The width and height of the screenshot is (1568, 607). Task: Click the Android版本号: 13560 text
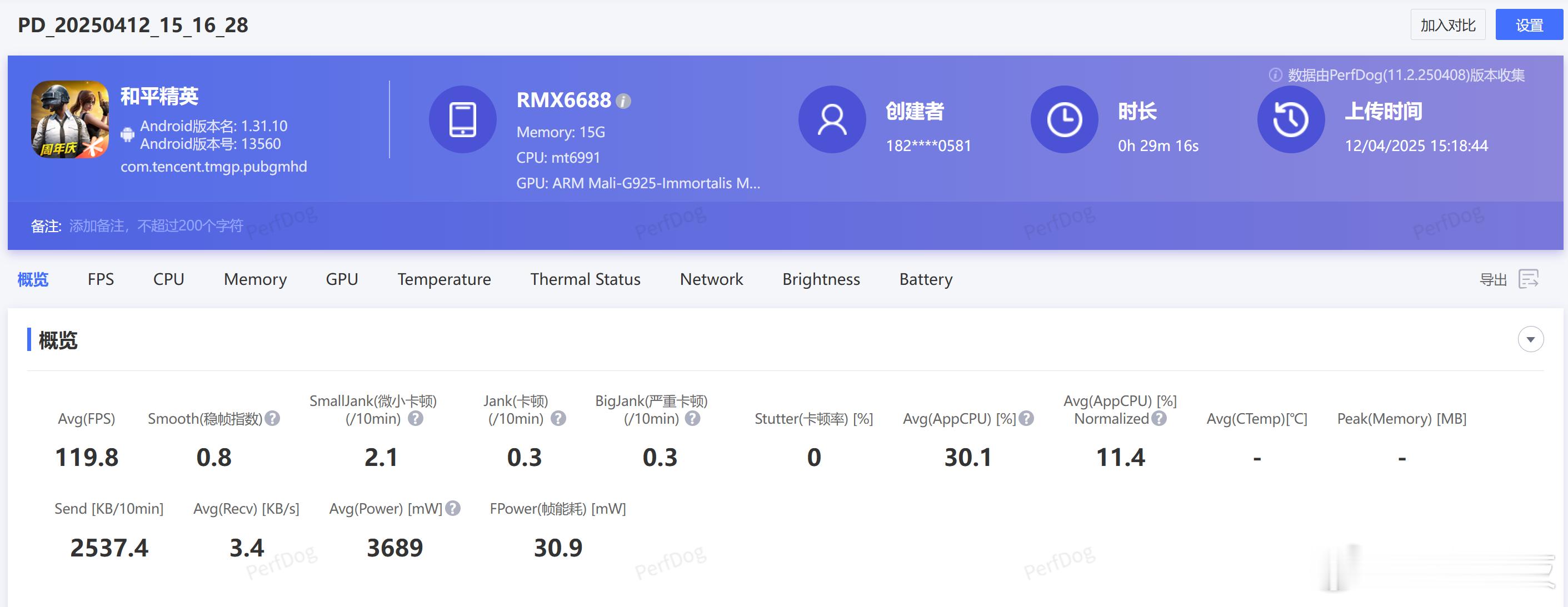211,143
